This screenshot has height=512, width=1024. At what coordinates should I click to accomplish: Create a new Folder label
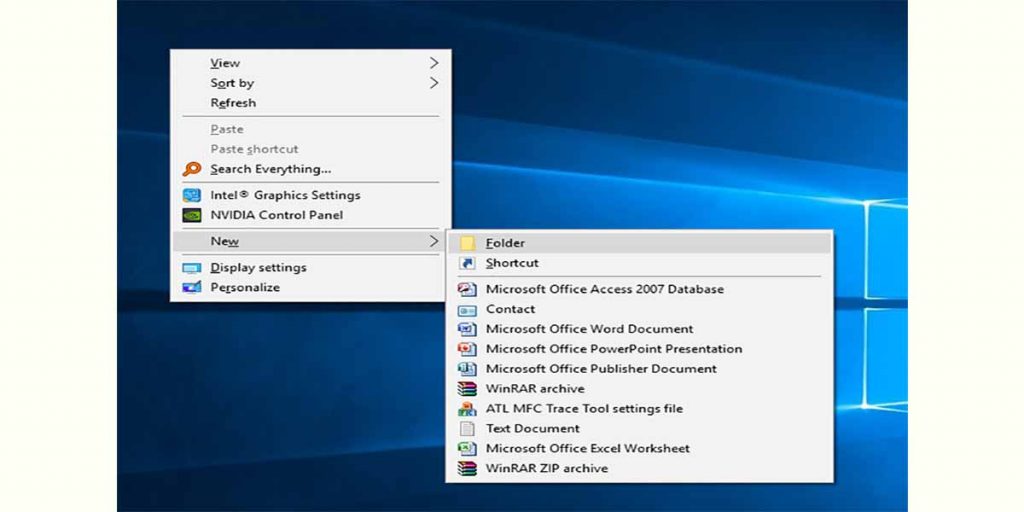505,243
